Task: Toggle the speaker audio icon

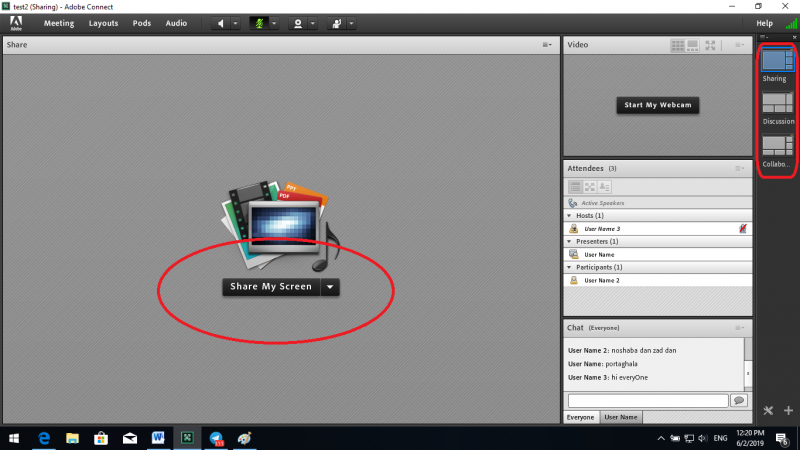Action: [221, 22]
